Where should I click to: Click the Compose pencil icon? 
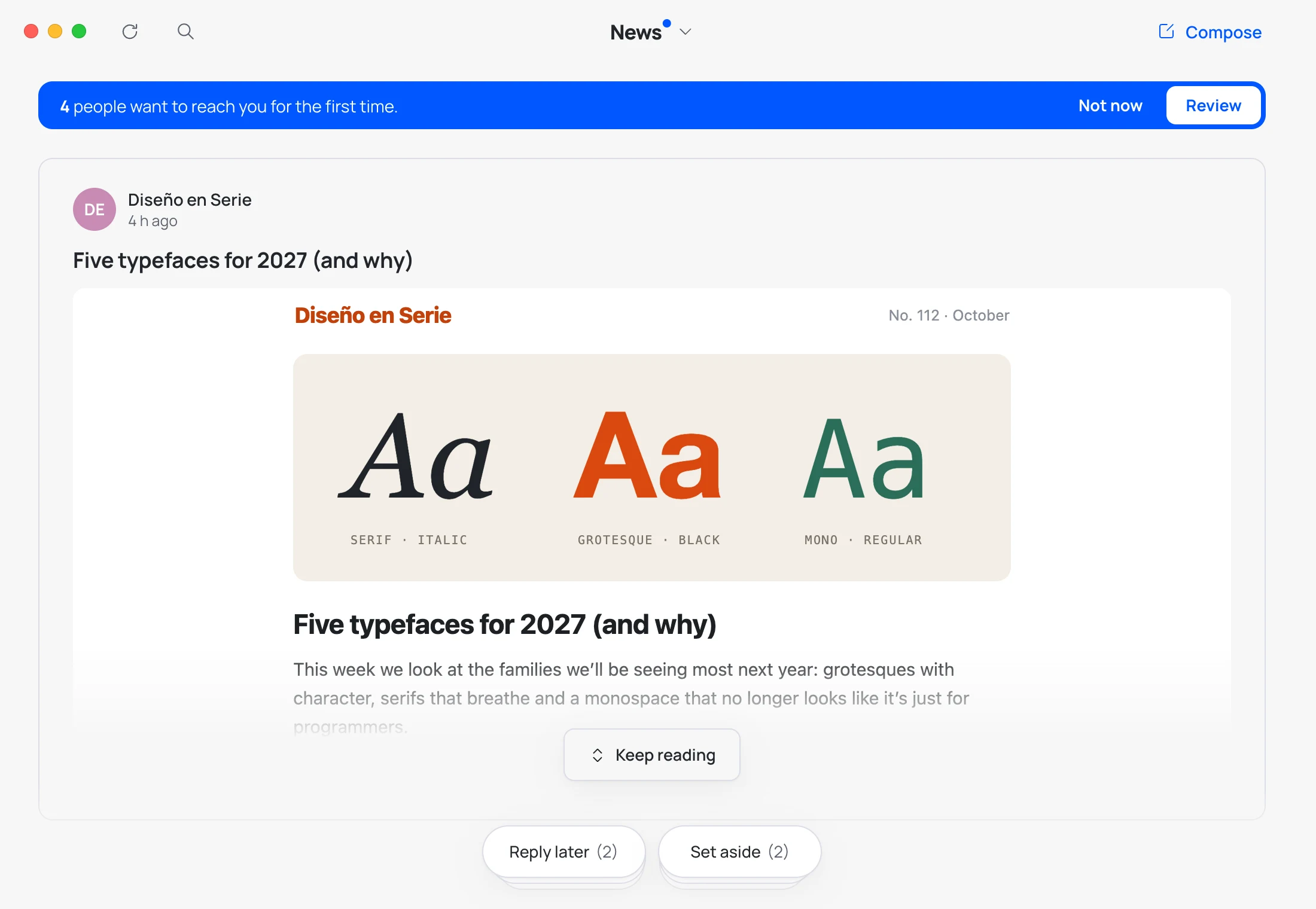tap(1166, 31)
